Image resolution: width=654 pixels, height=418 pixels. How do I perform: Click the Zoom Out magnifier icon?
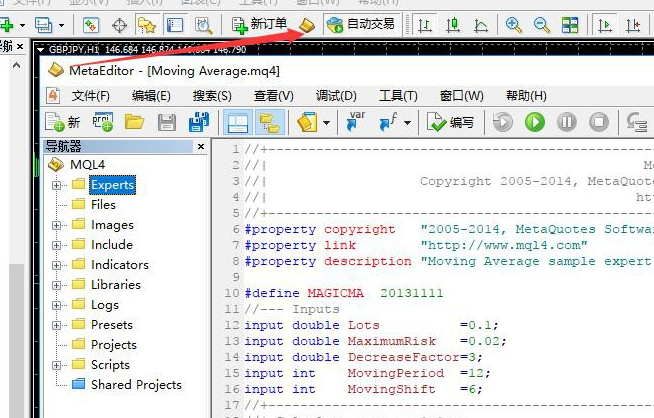tap(541, 24)
